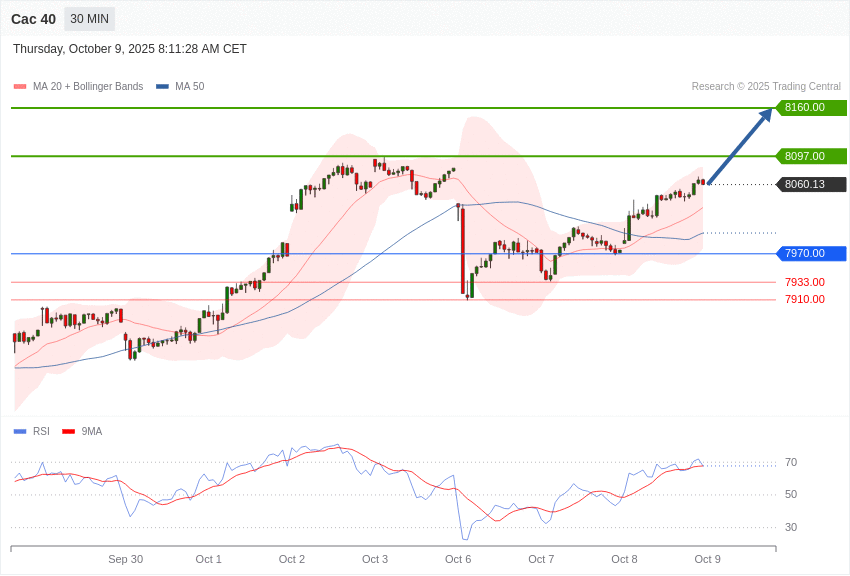850x576 pixels.
Task: Click the 9MA red legend entry
Action: click(91, 432)
